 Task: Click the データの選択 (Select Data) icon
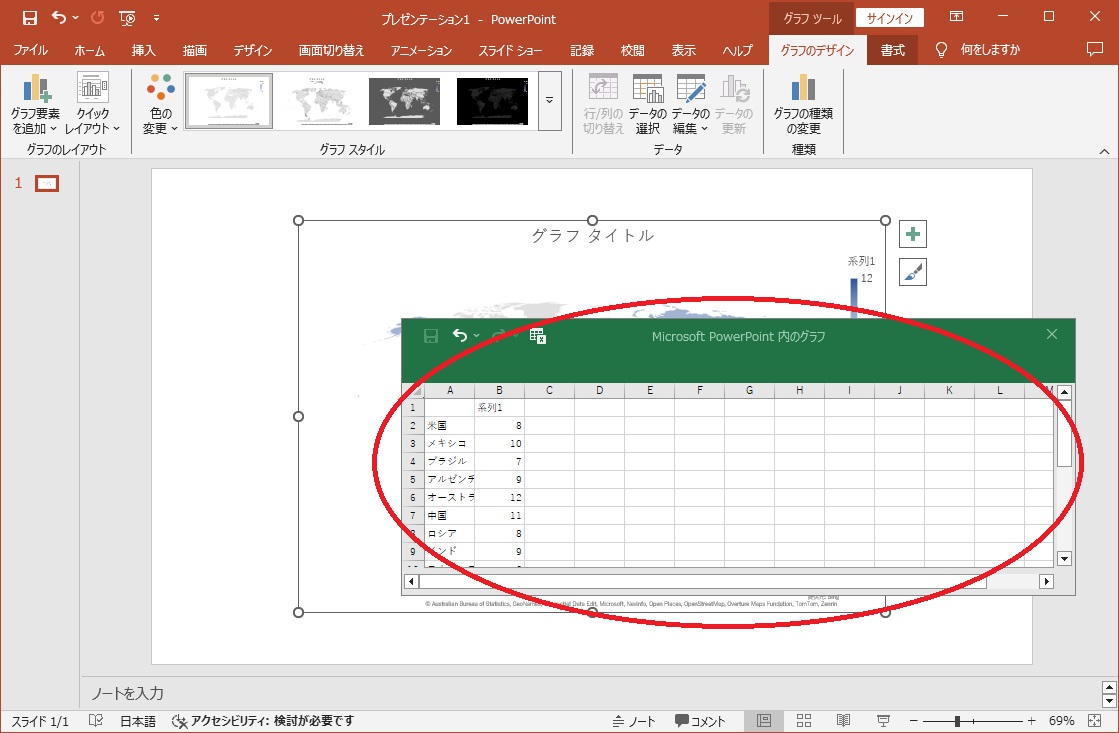pos(648,90)
